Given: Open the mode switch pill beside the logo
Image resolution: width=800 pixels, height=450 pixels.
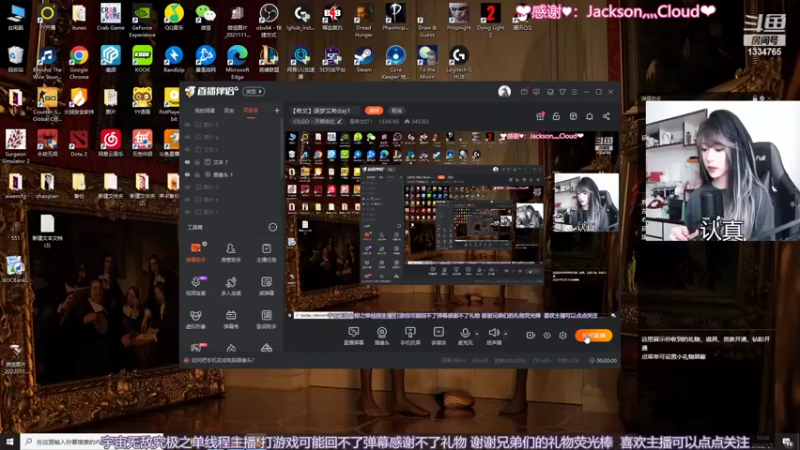Looking at the screenshot, I should [x=254, y=91].
